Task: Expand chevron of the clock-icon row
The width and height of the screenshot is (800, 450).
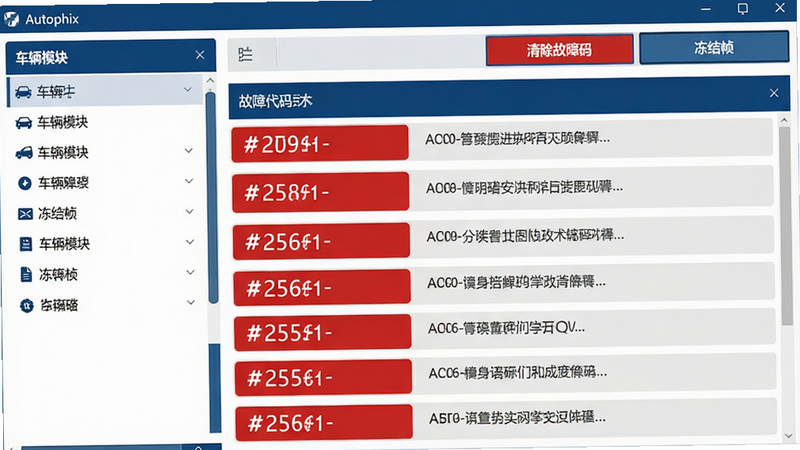Action: pos(189,181)
